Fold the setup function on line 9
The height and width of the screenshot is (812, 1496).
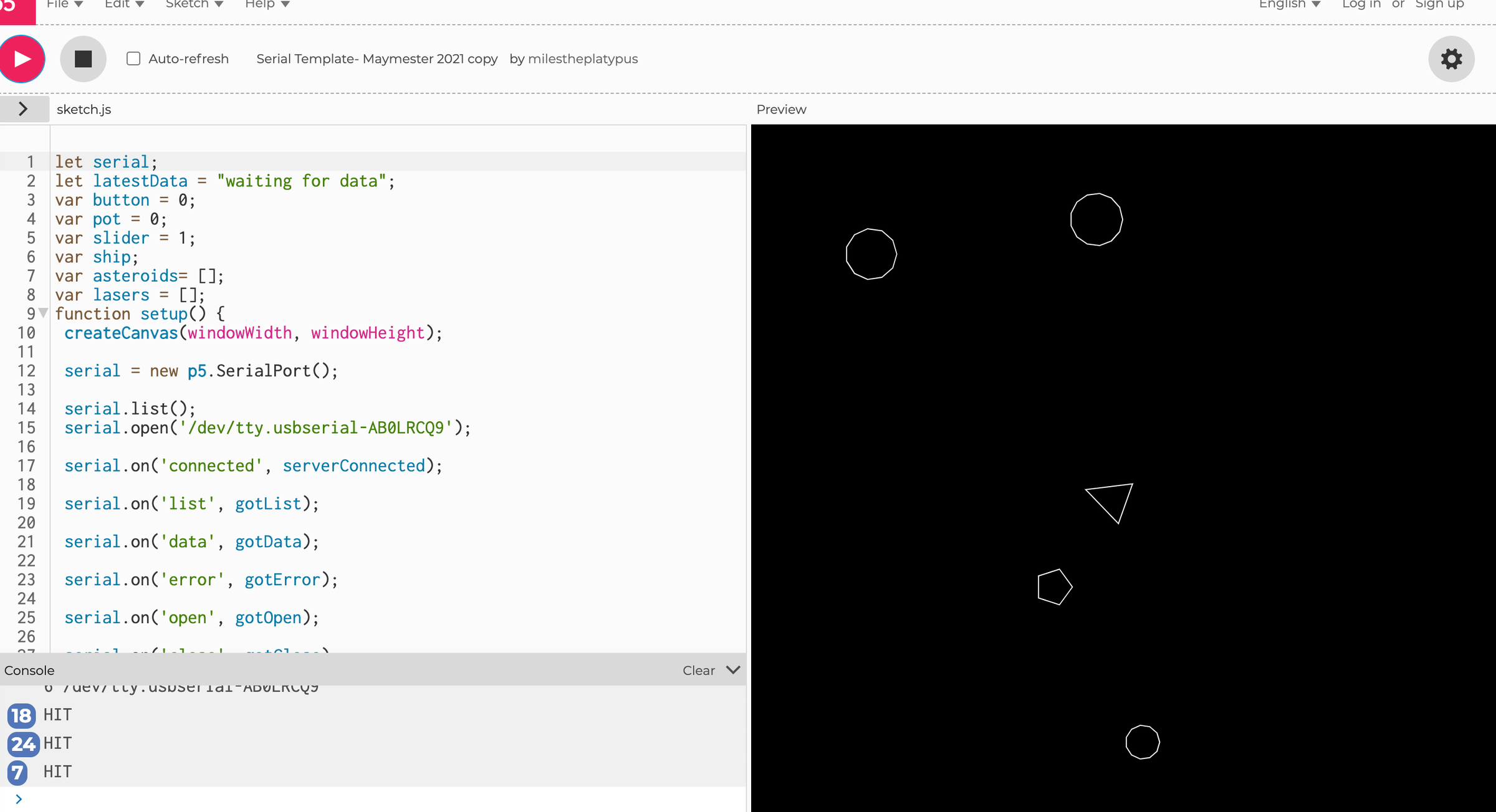click(43, 313)
